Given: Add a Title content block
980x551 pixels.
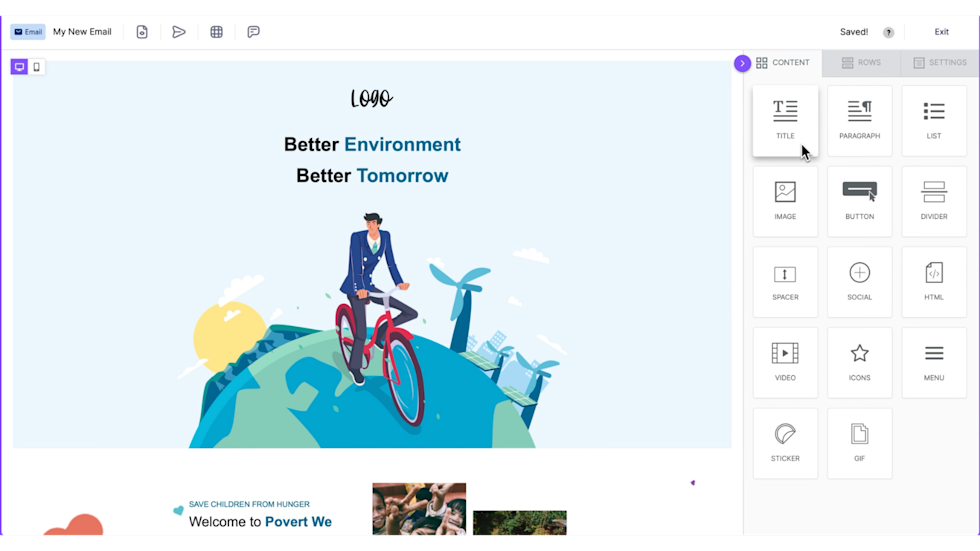Looking at the screenshot, I should click(x=785, y=120).
